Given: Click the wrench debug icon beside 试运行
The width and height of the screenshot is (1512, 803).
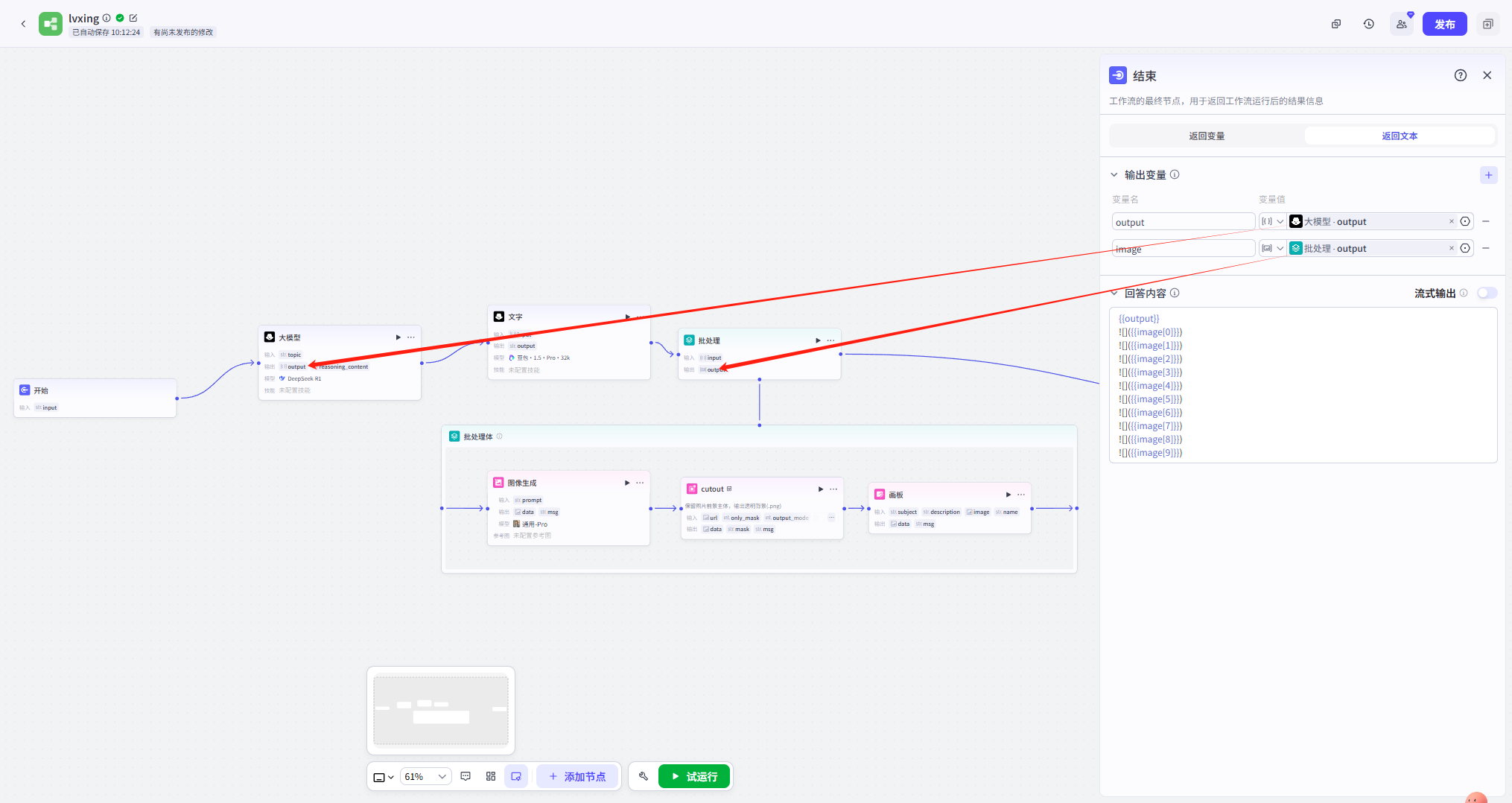Looking at the screenshot, I should [x=644, y=776].
